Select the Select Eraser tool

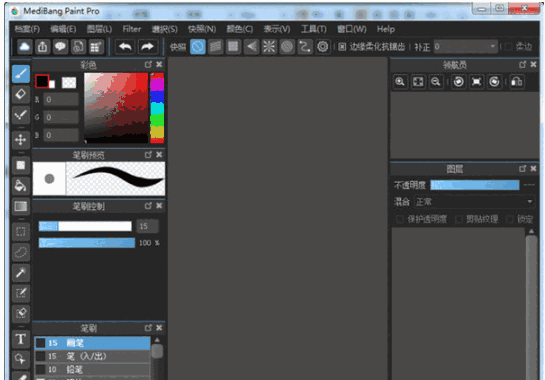click(x=21, y=314)
